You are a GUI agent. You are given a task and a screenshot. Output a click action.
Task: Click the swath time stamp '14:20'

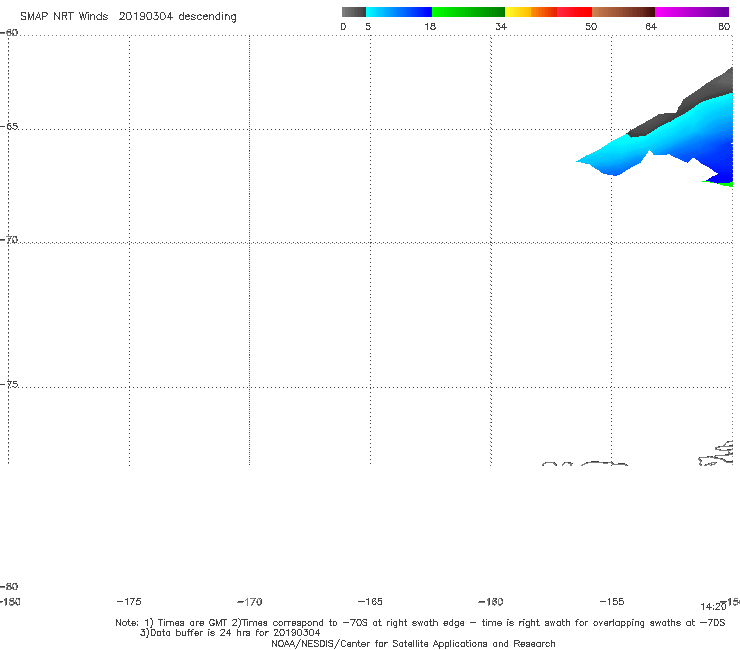click(713, 607)
